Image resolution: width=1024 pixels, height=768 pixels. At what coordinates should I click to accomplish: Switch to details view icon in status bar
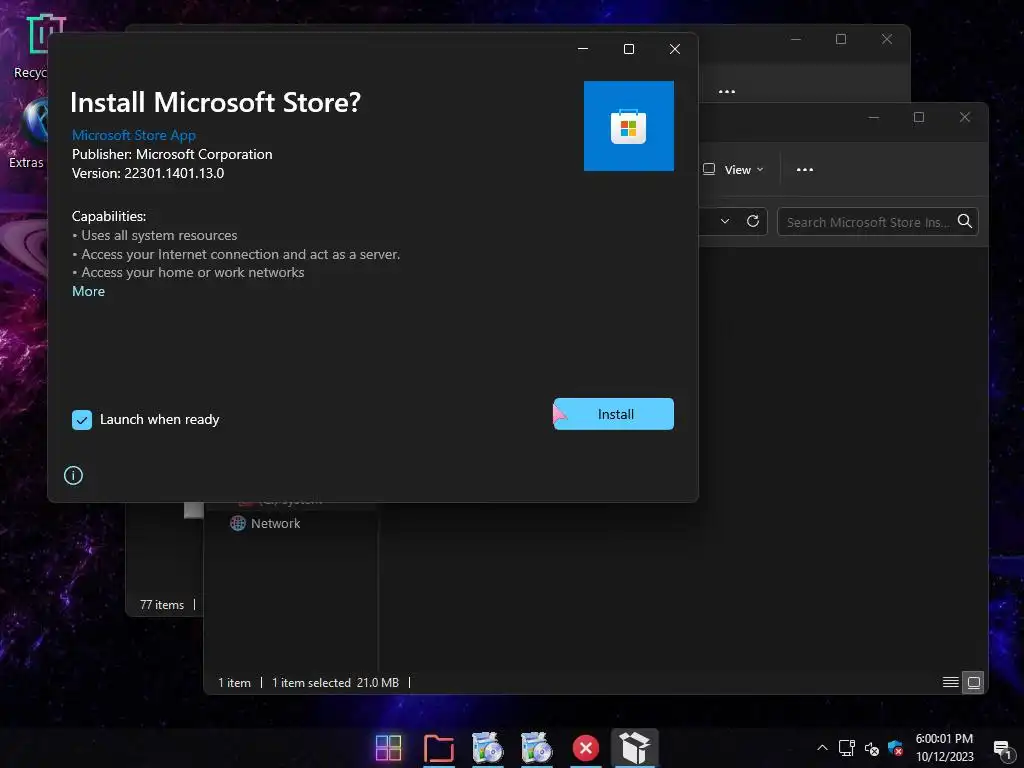click(951, 682)
